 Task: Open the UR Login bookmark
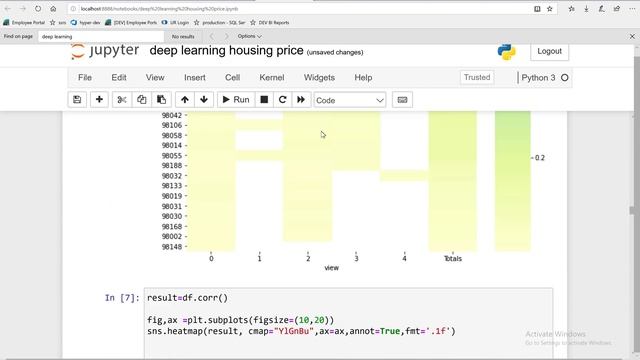[x=176, y=23]
